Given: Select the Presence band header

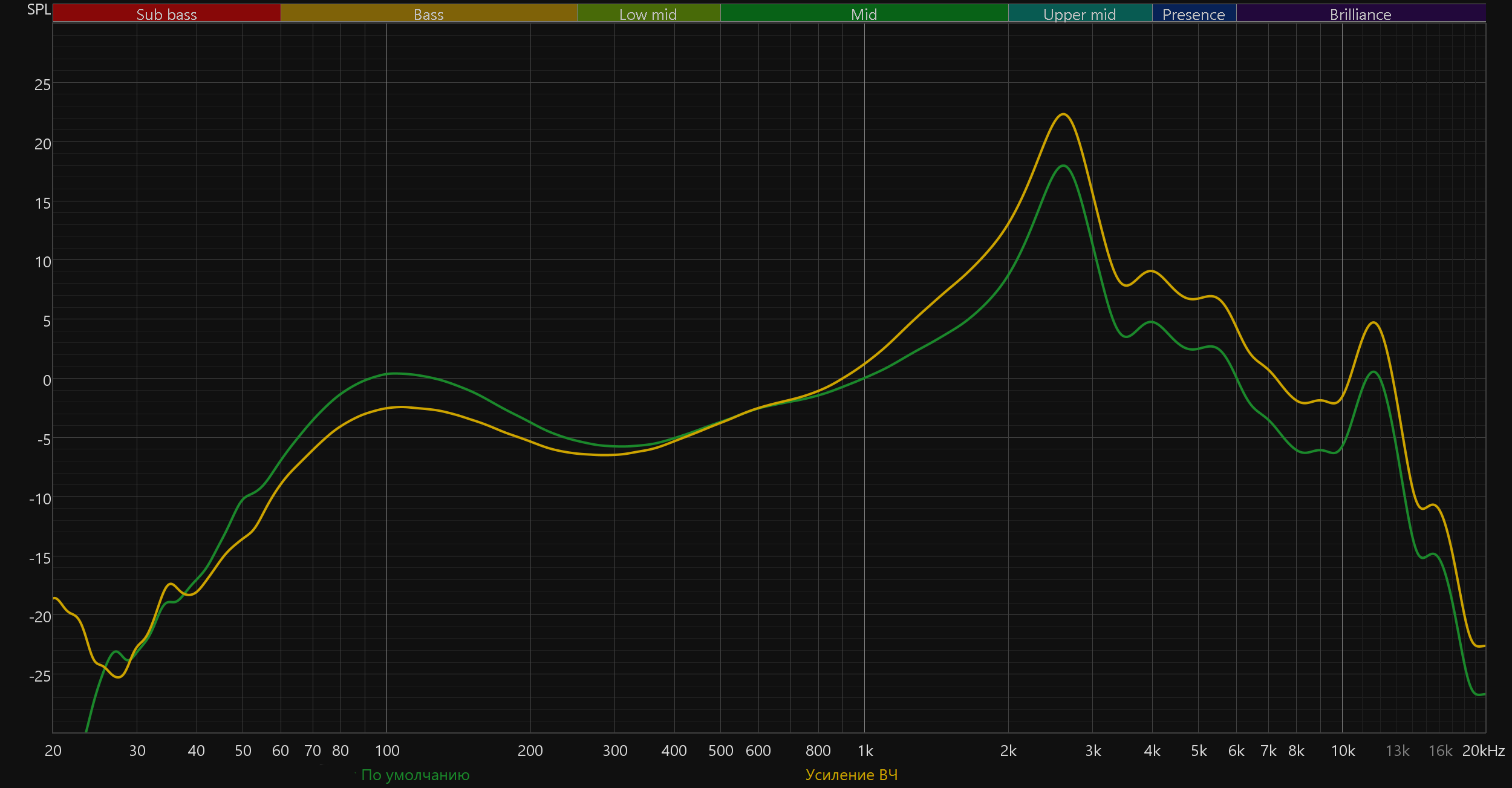Looking at the screenshot, I should [x=1193, y=14].
